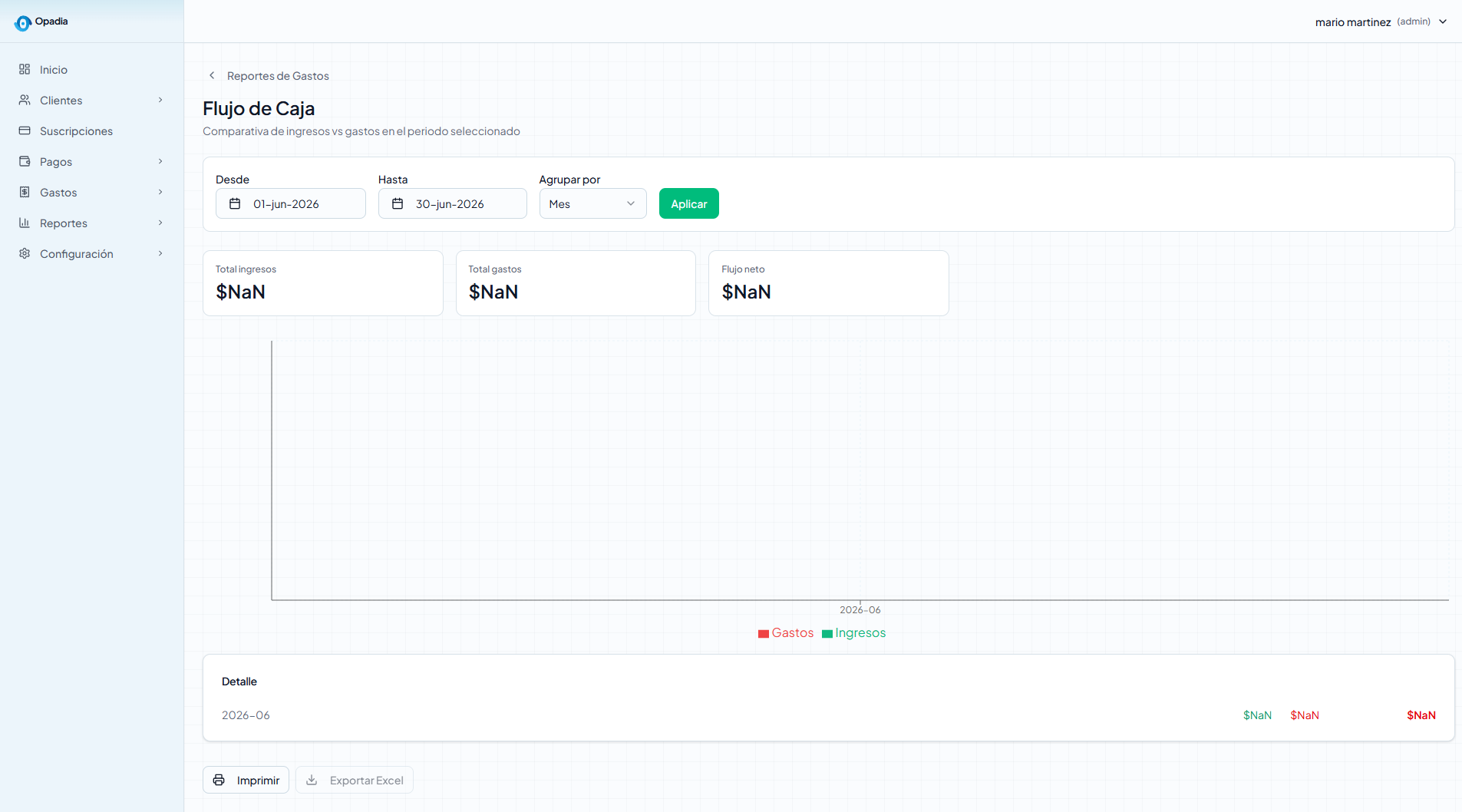Click the Pagos wallet icon

tap(25, 161)
